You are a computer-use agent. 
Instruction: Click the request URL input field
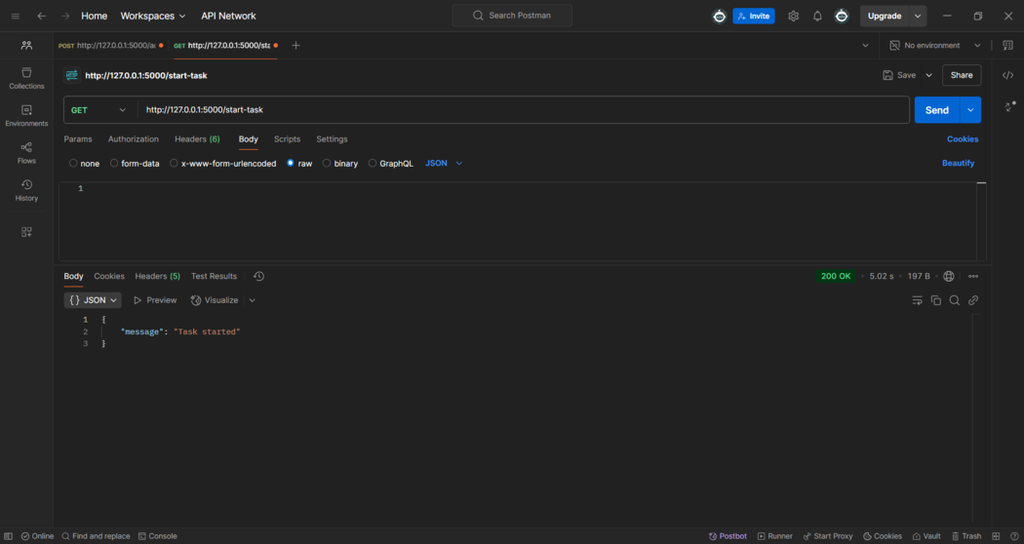click(x=520, y=110)
